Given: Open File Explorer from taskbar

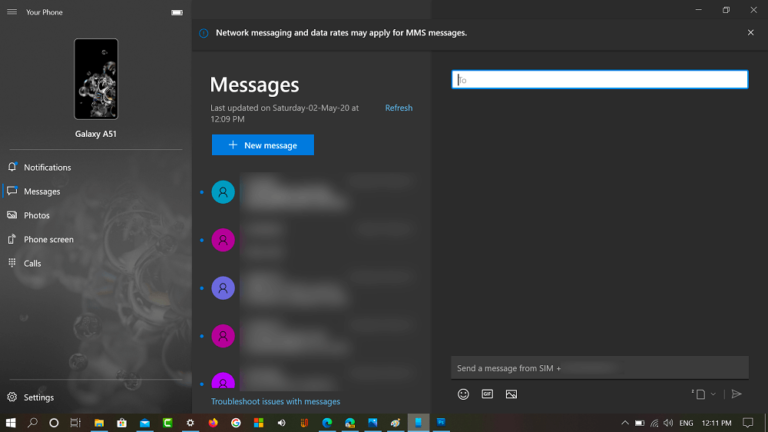Looking at the screenshot, I should [x=99, y=423].
